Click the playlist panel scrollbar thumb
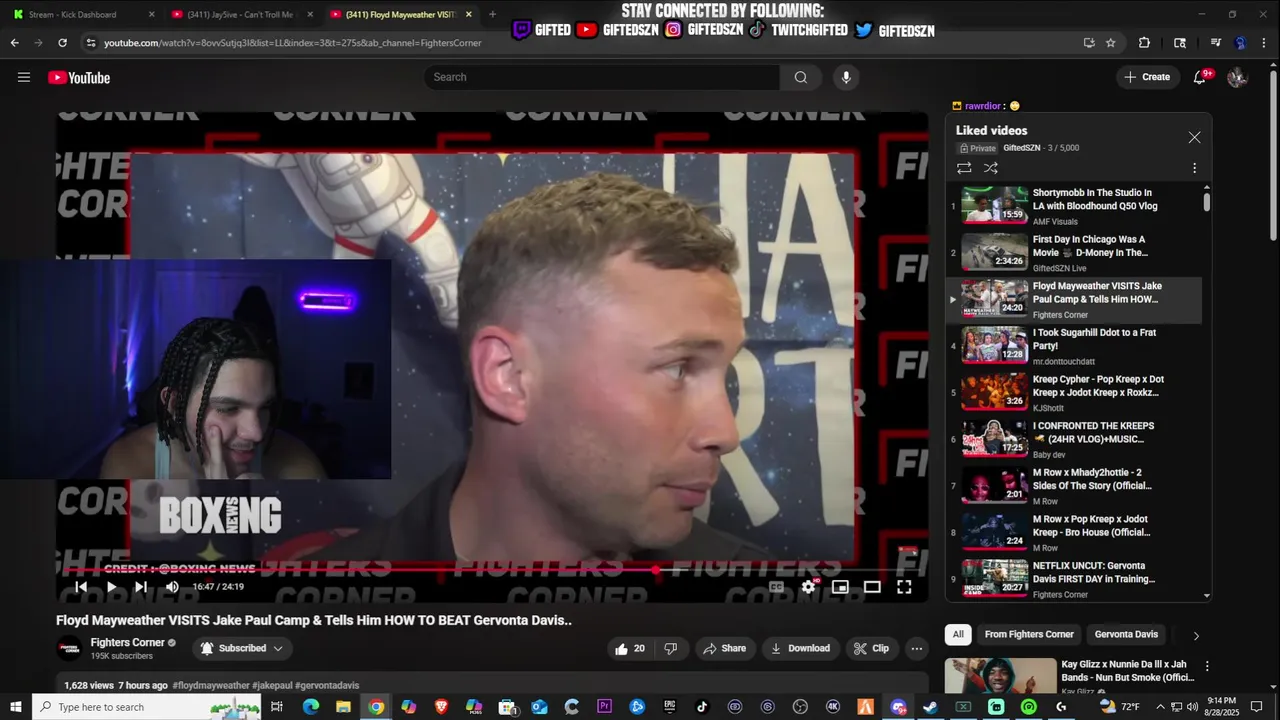Image resolution: width=1280 pixels, height=720 pixels. pos(1207,202)
